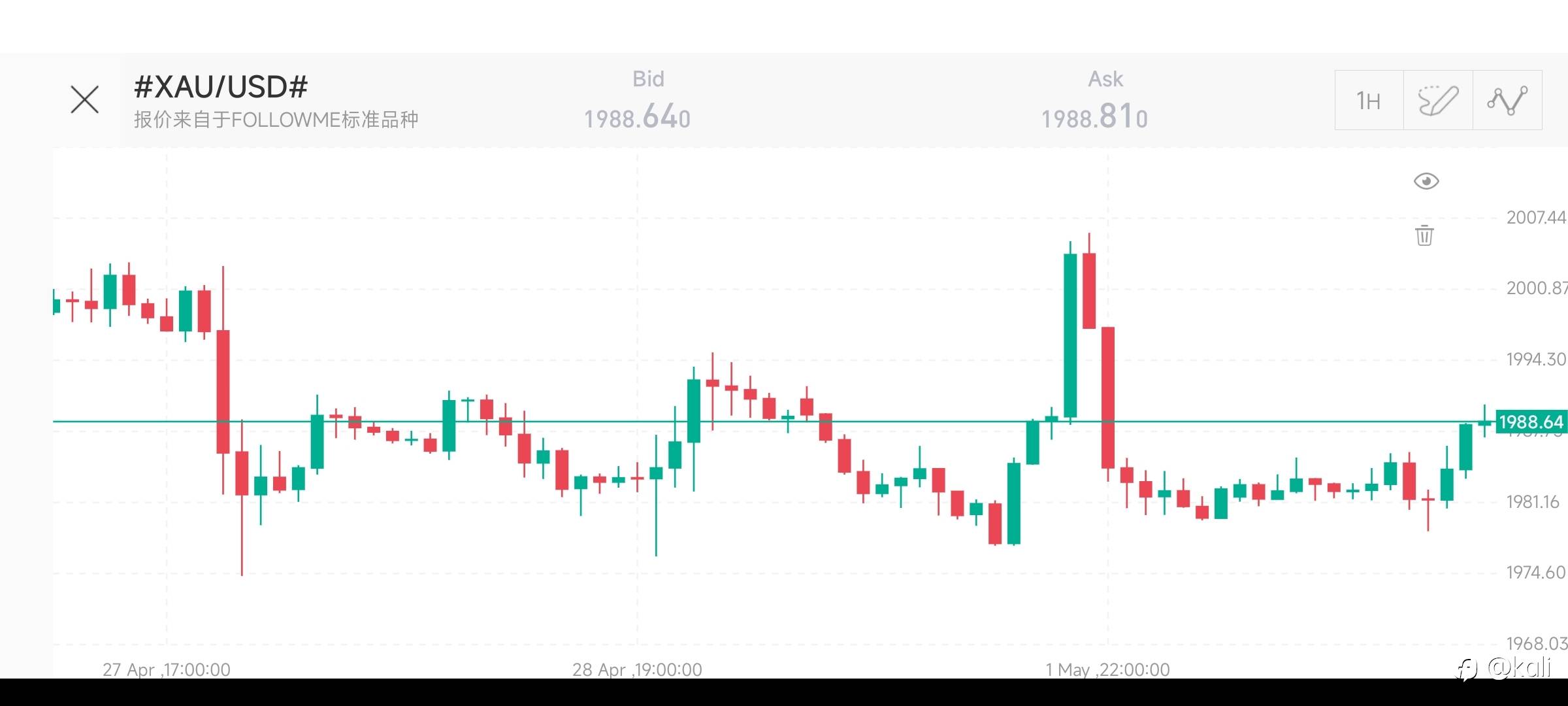Select the 28 Apr 19:00:00 time marker

pos(637,669)
